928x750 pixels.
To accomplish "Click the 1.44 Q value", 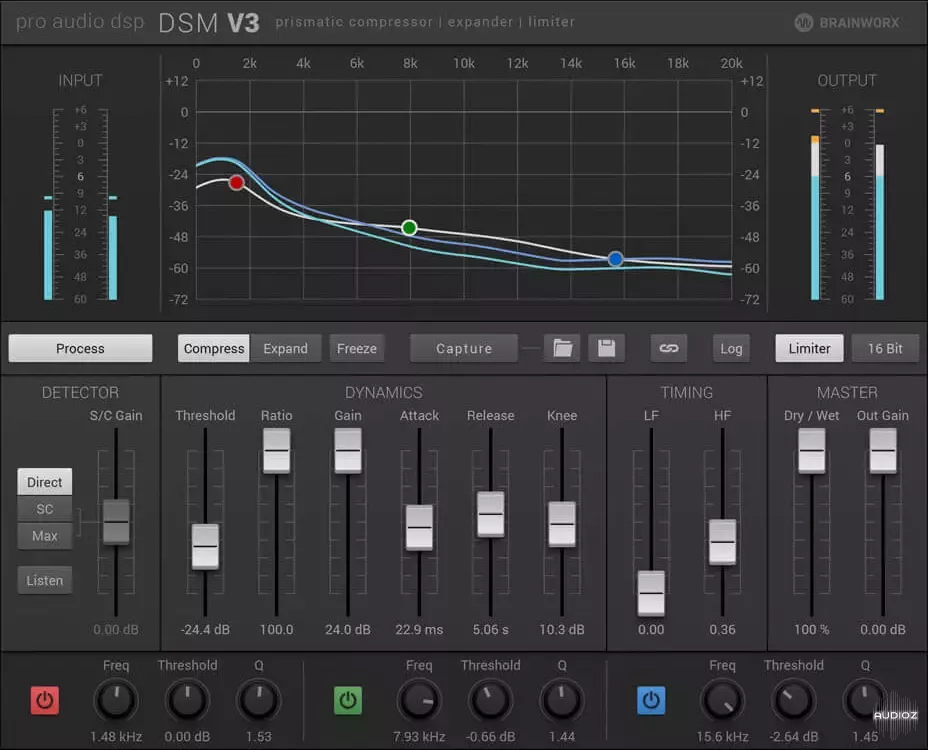I will (562, 736).
